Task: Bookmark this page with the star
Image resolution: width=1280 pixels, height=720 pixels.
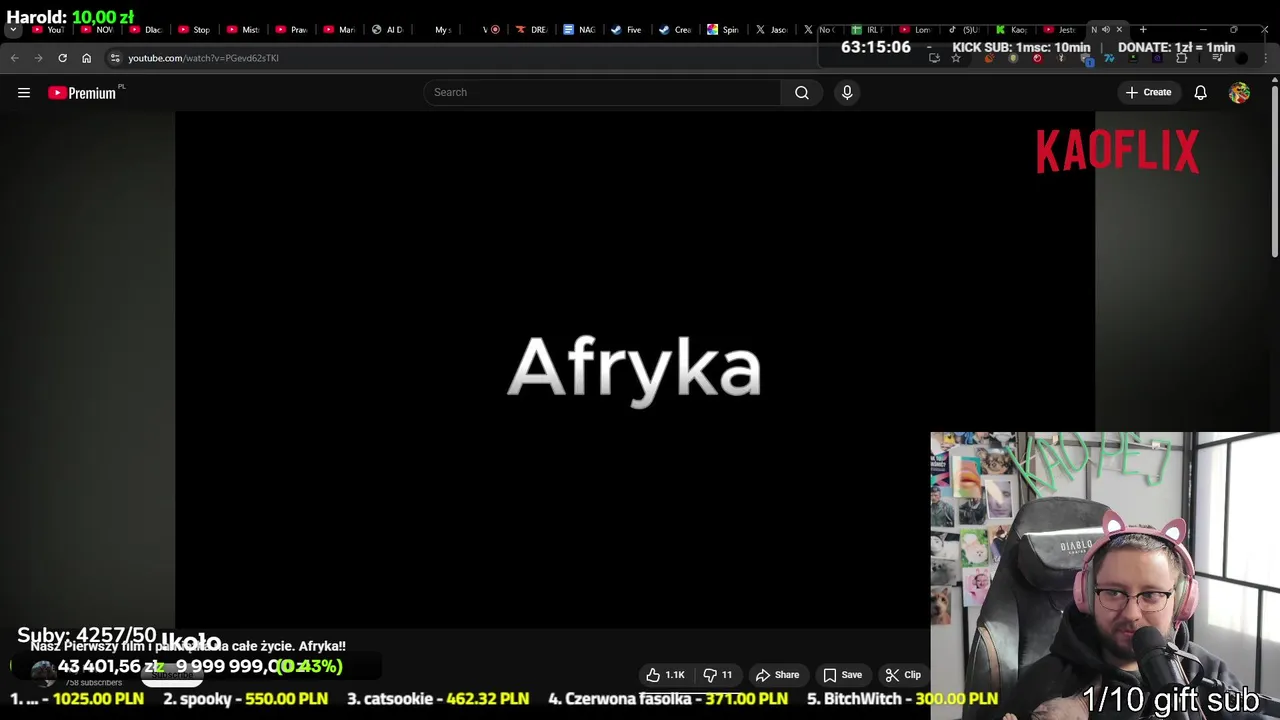Action: pos(956,58)
